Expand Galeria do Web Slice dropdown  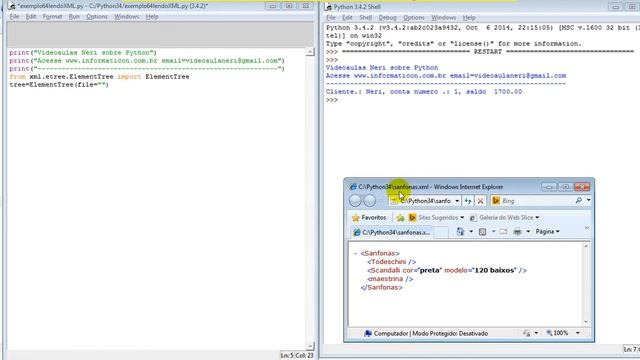[537, 218]
